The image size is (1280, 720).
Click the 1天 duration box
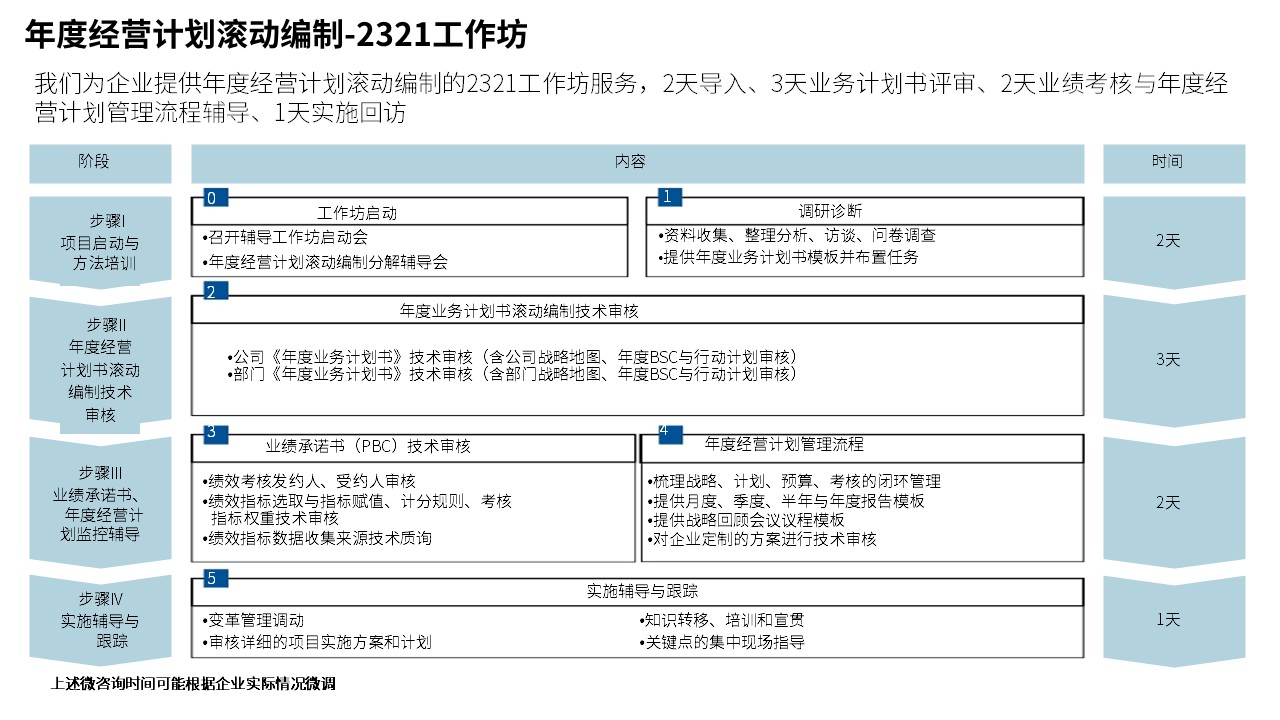(x=1174, y=620)
